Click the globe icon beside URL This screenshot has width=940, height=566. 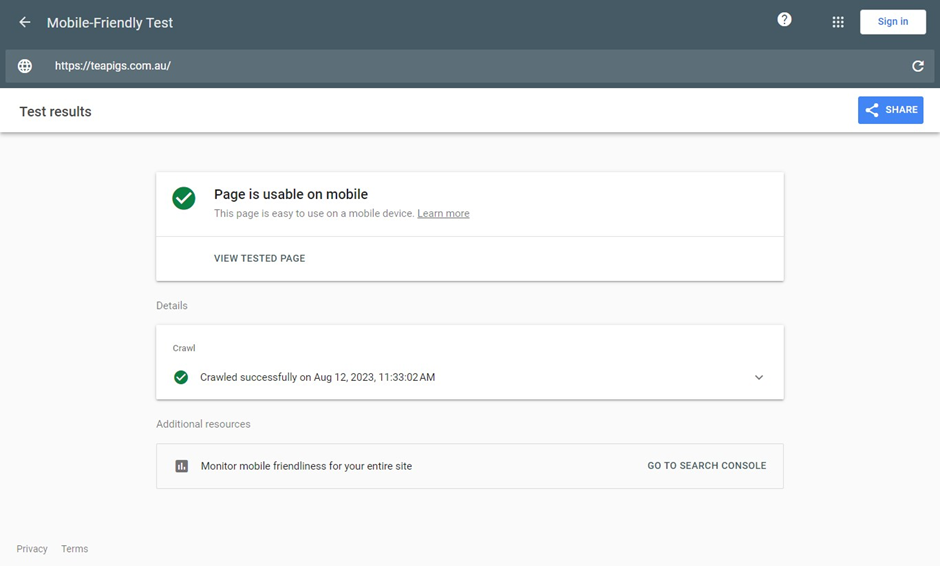(25, 66)
